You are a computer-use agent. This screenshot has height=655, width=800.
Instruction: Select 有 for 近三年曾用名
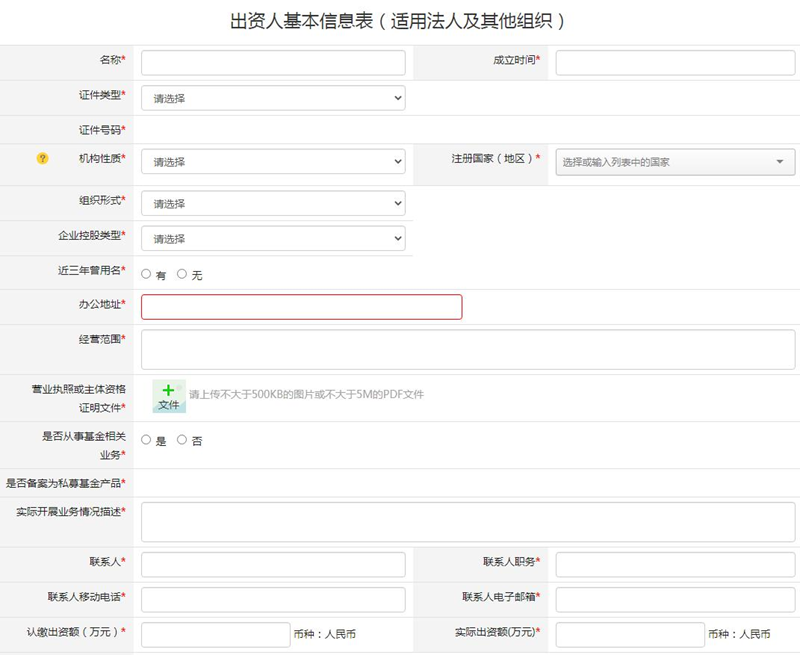click(x=146, y=274)
